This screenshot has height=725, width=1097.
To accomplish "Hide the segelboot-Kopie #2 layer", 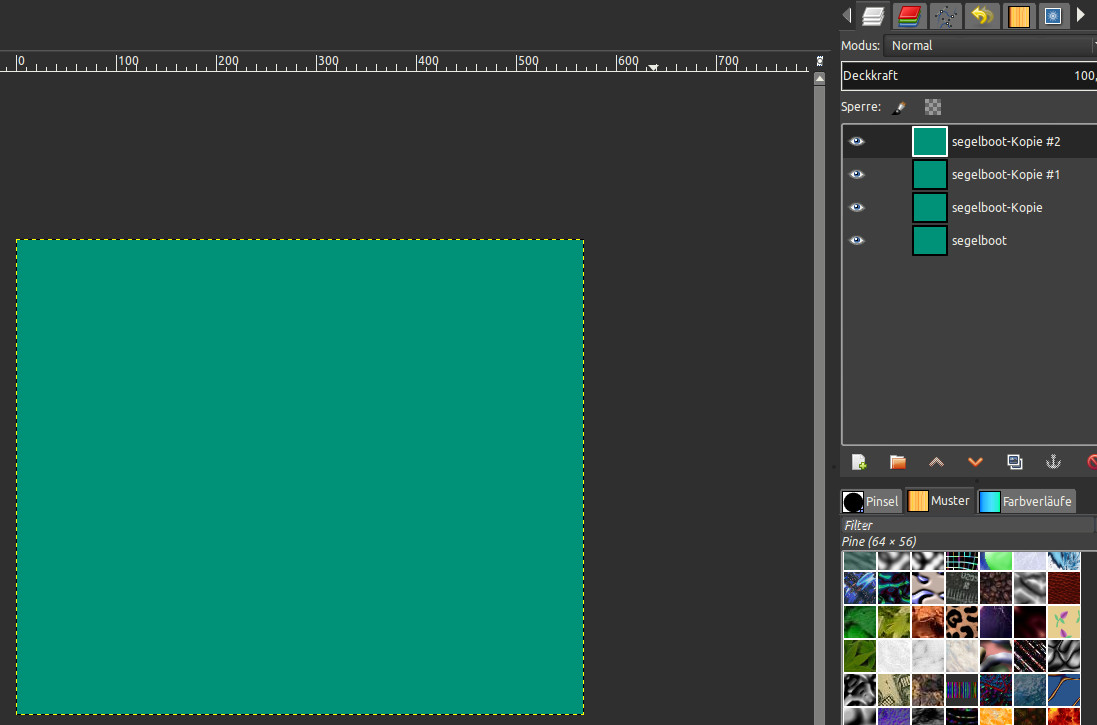I will tap(857, 142).
